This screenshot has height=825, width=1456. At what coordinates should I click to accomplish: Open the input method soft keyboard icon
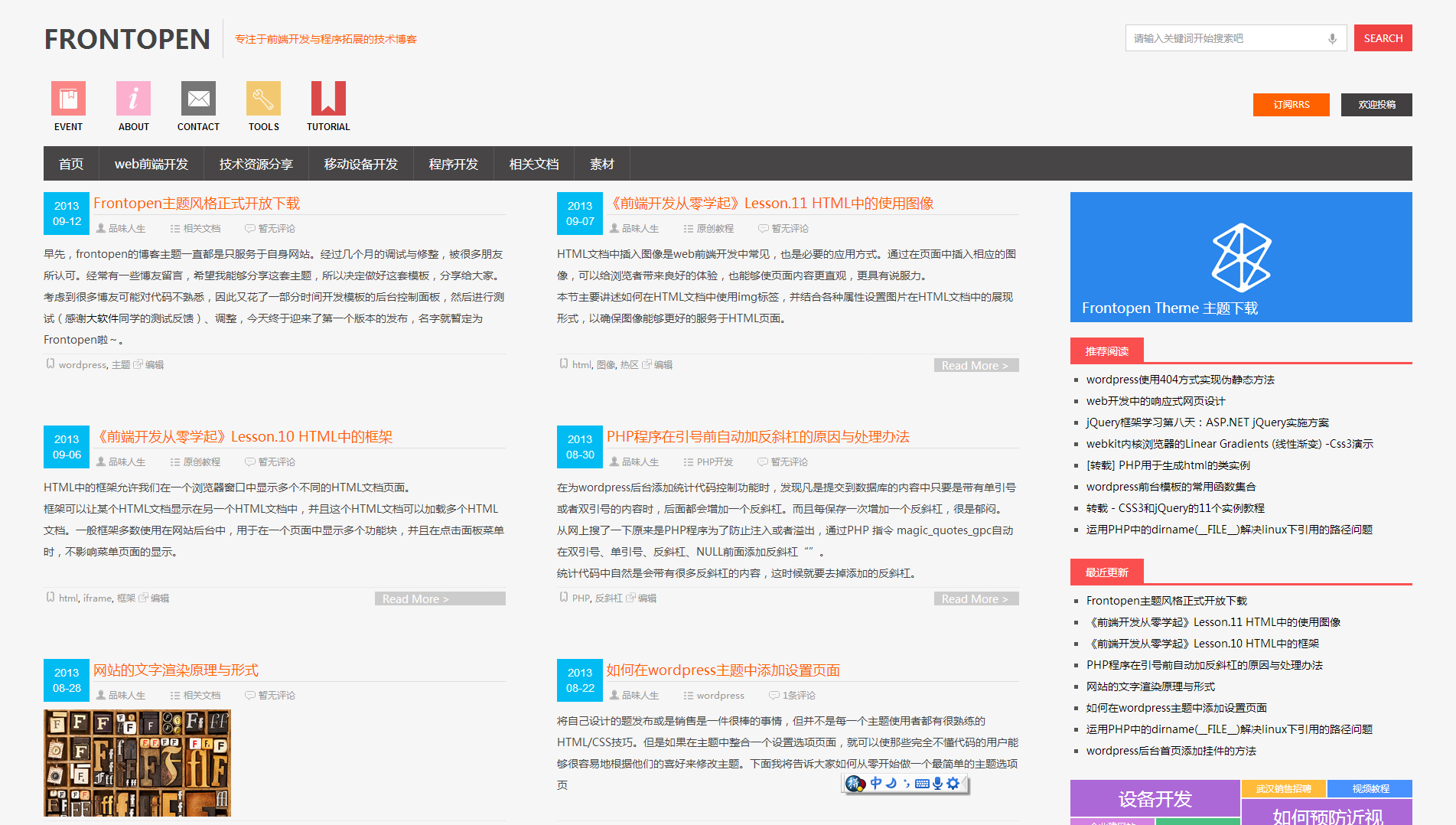(x=922, y=784)
